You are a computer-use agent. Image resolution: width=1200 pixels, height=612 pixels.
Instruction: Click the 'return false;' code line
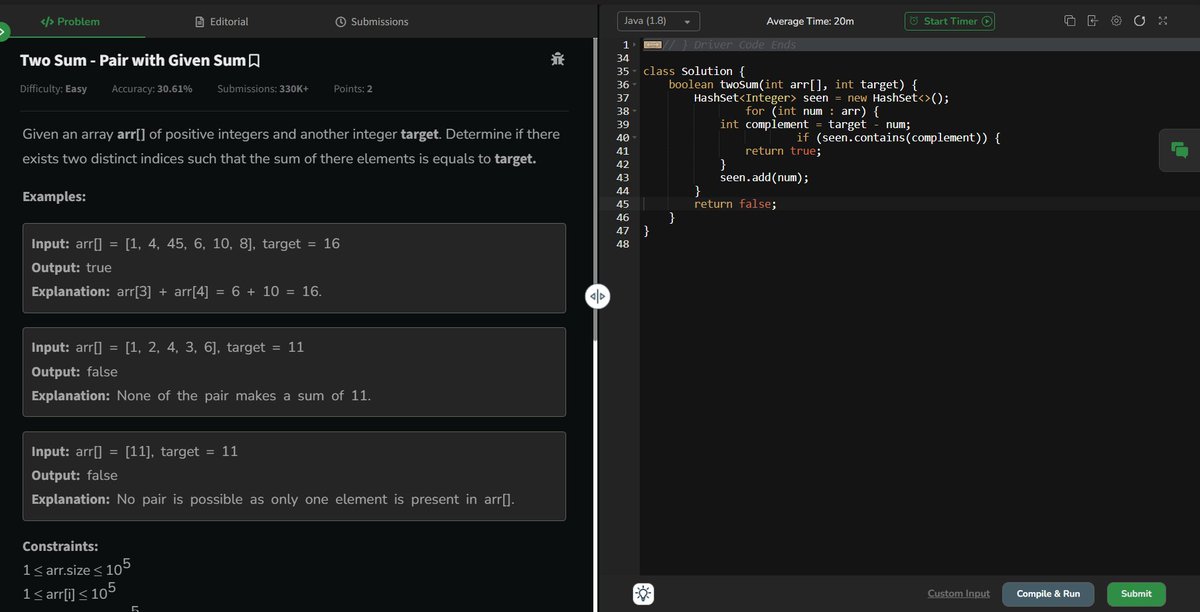pos(735,204)
